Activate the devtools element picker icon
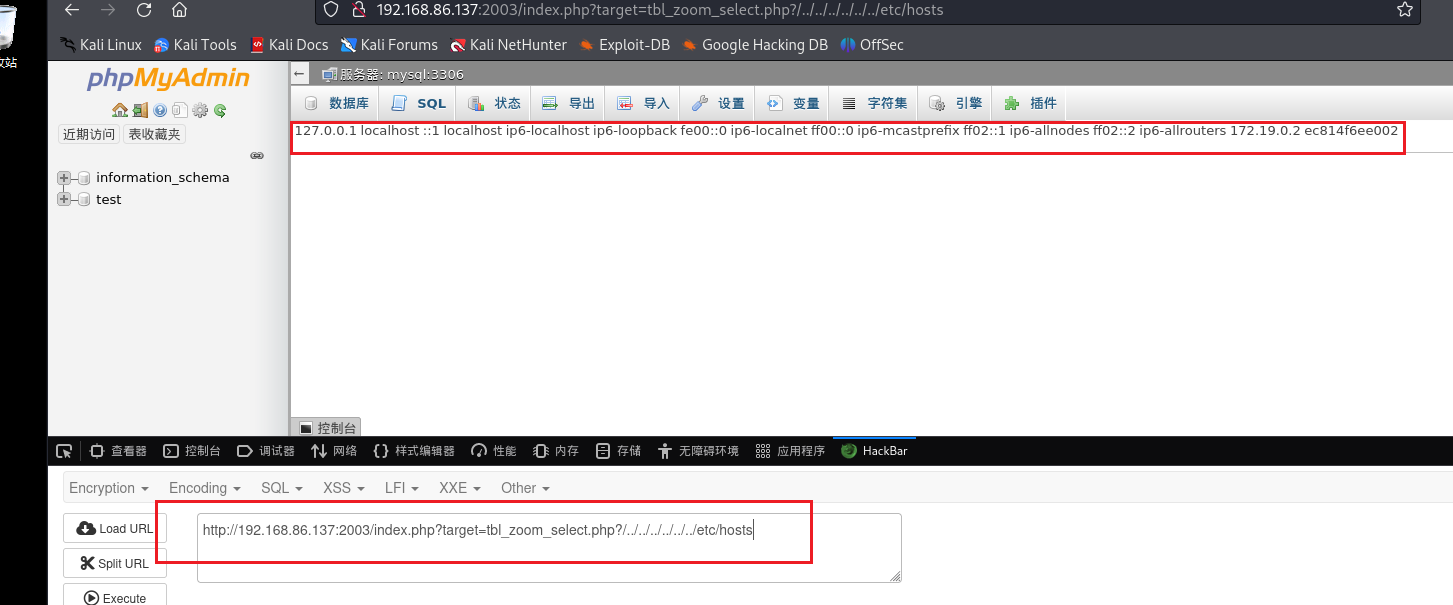 [64, 451]
